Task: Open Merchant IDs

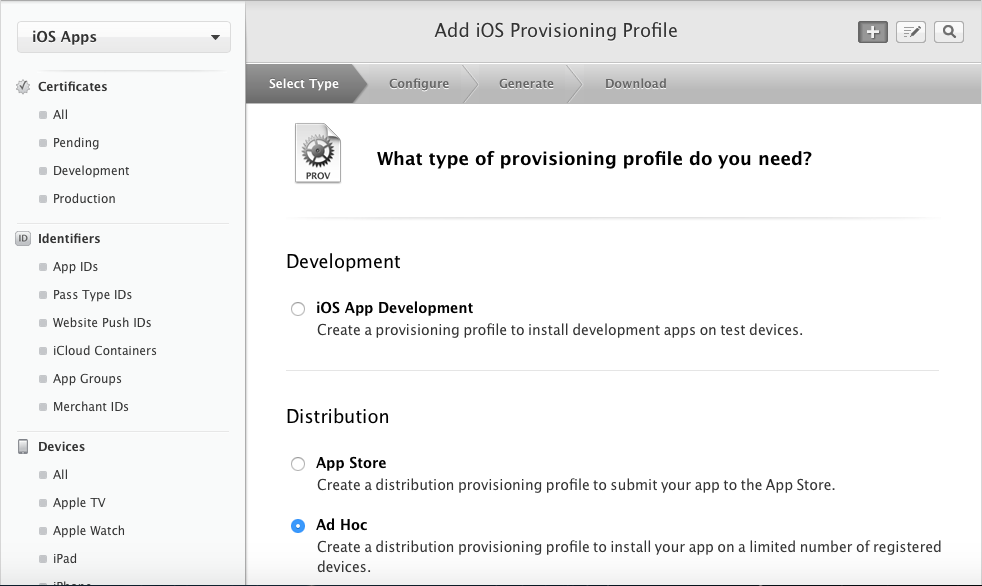Action: 91,407
